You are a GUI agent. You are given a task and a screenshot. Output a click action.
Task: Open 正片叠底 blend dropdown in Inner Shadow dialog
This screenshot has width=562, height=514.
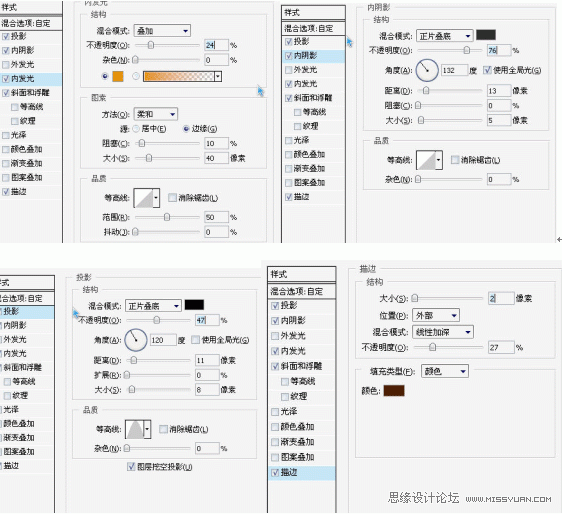coord(444,36)
